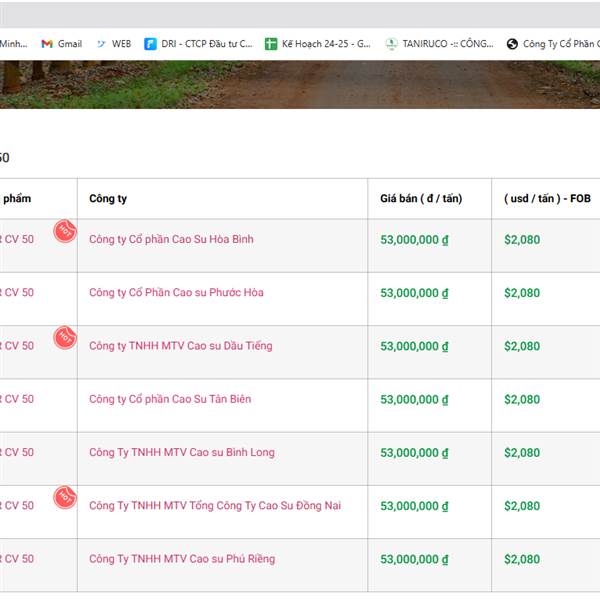The width and height of the screenshot is (600, 600).
Task: Open Công Ty TNHH MTV Cao su Phú Riềng
Action: pos(182,559)
